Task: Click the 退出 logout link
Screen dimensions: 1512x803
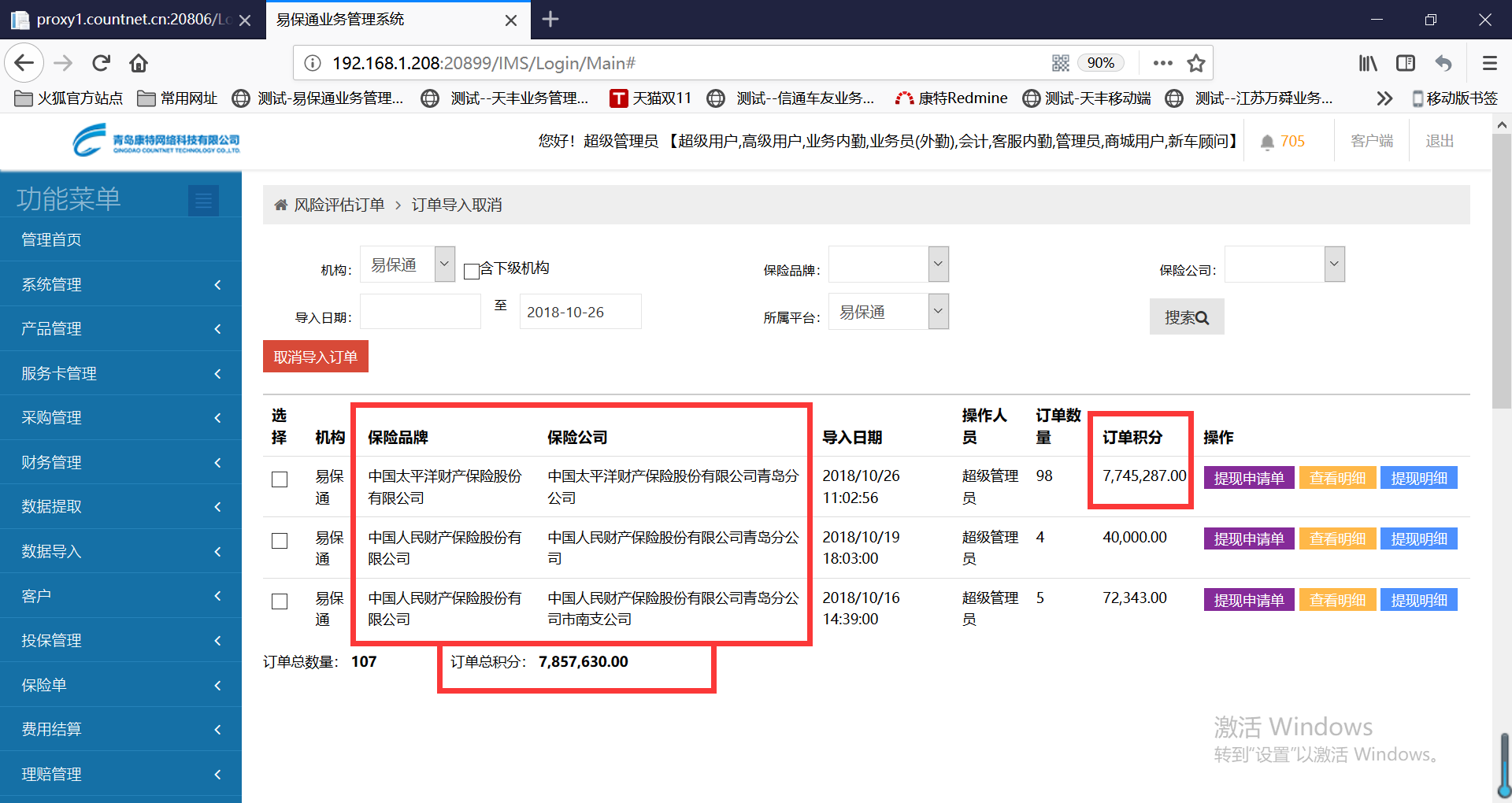Action: click(1440, 141)
